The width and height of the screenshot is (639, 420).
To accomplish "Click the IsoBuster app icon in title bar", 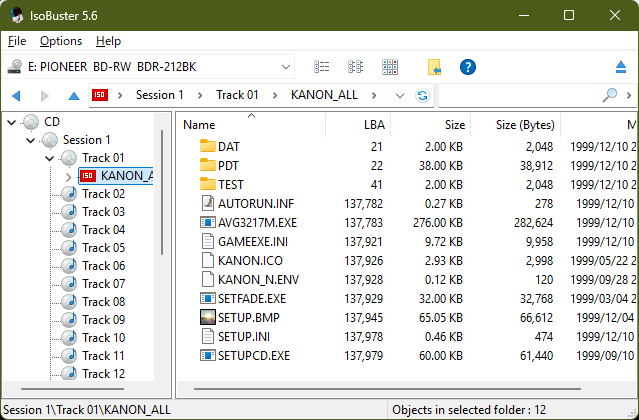I will pos(17,15).
